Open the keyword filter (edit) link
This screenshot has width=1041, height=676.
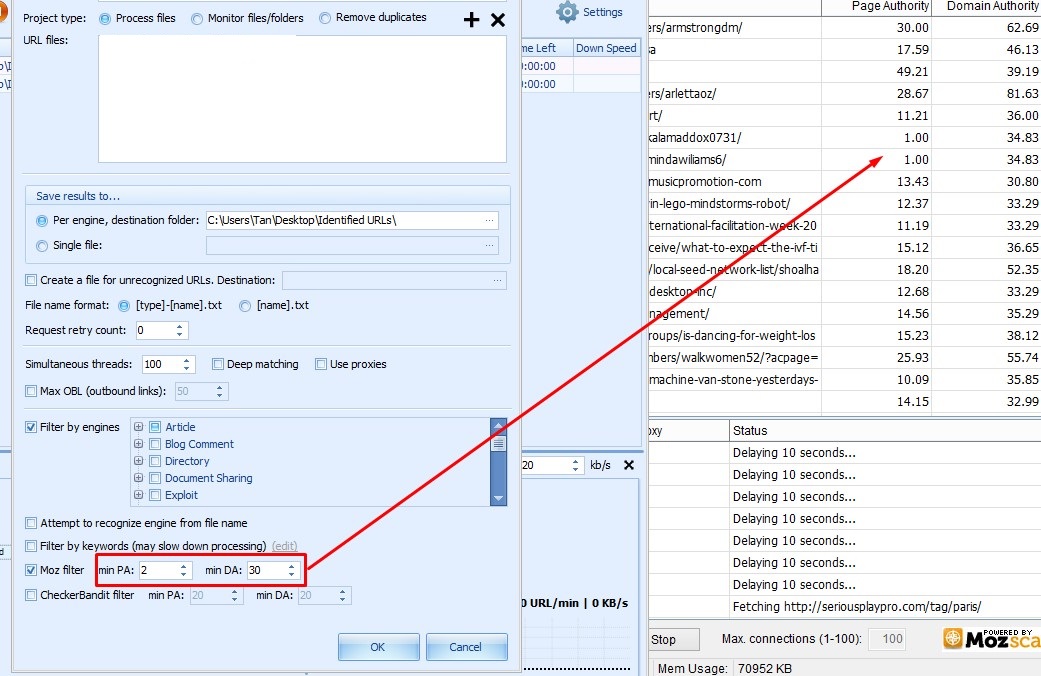pyautogui.click(x=285, y=546)
